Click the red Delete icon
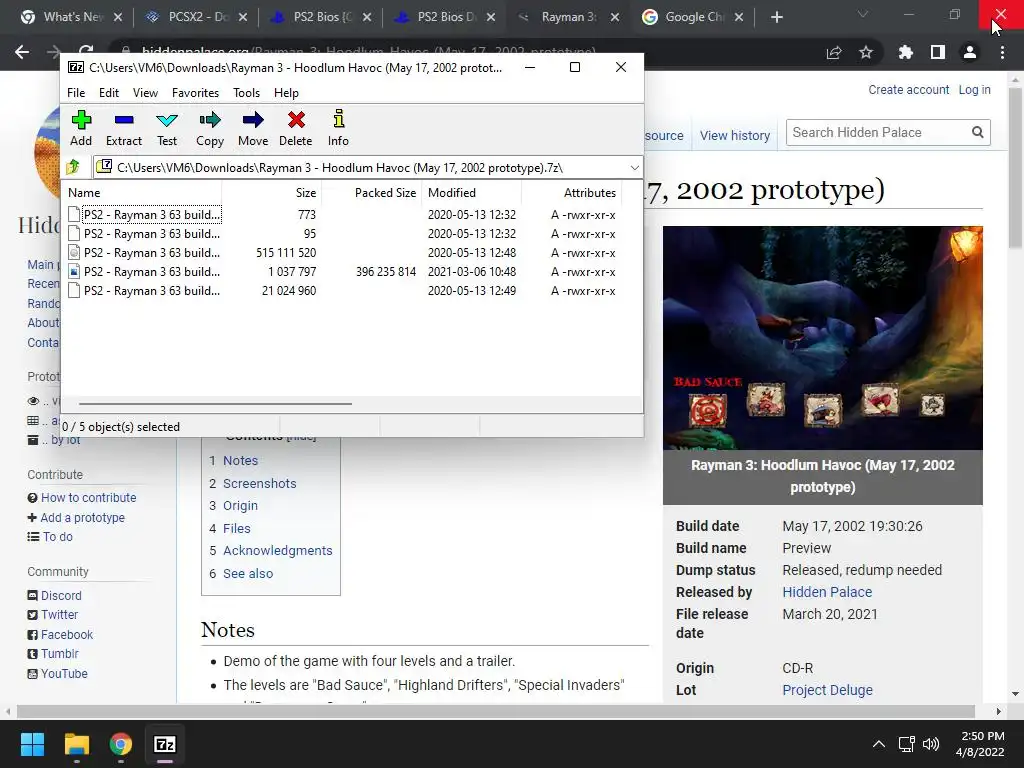This screenshot has width=1024, height=768. (x=296, y=129)
